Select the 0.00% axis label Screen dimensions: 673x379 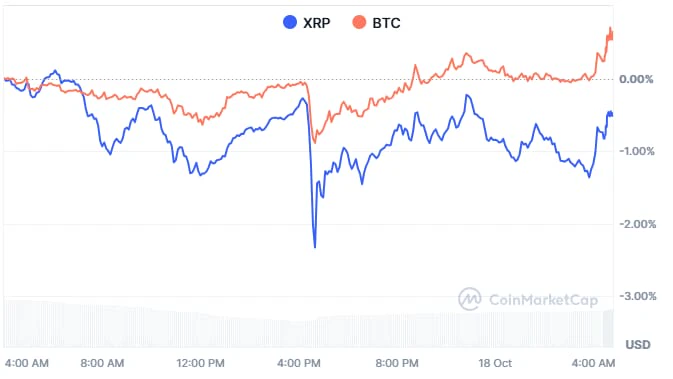click(x=636, y=79)
